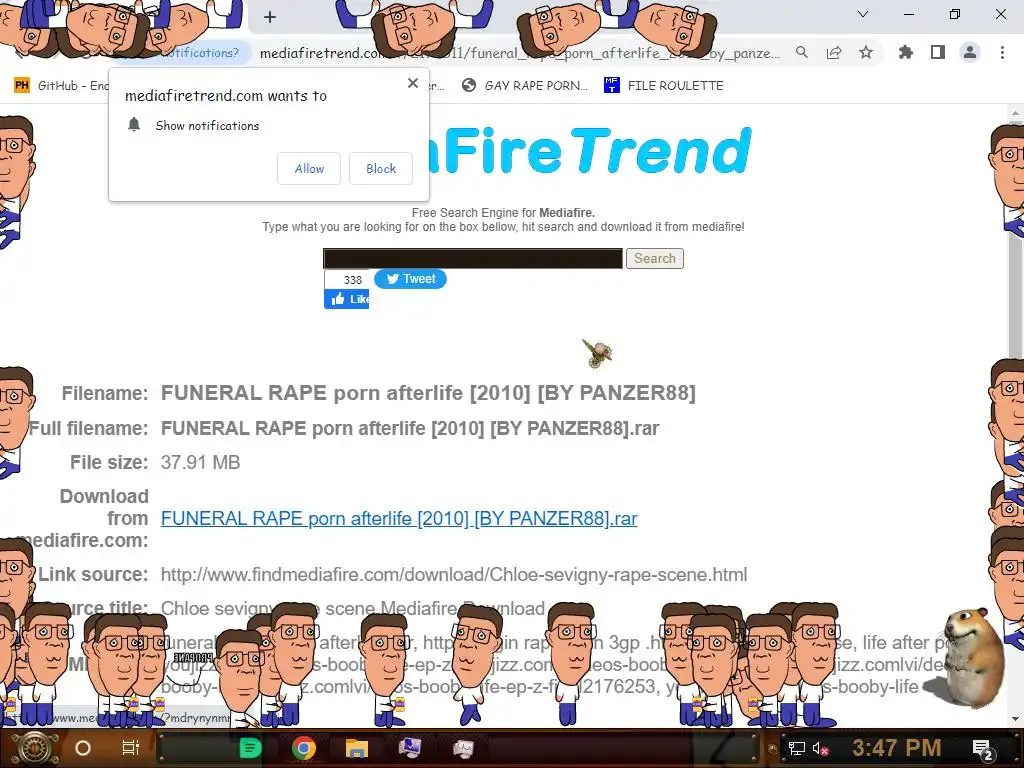Screen dimensions: 1024x768
Task: Open the Cortana circle on the taskbar
Action: pos(83,748)
